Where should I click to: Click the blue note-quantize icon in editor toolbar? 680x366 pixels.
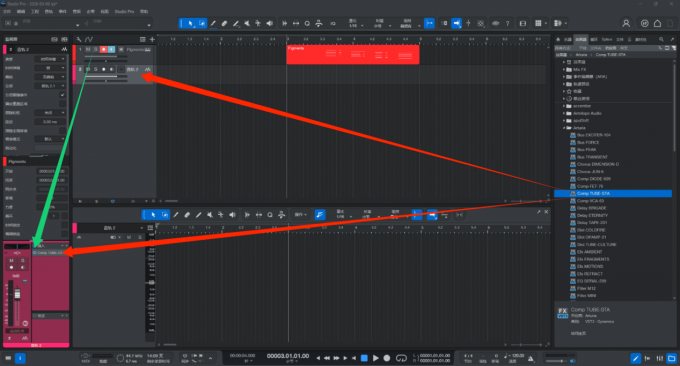point(320,215)
